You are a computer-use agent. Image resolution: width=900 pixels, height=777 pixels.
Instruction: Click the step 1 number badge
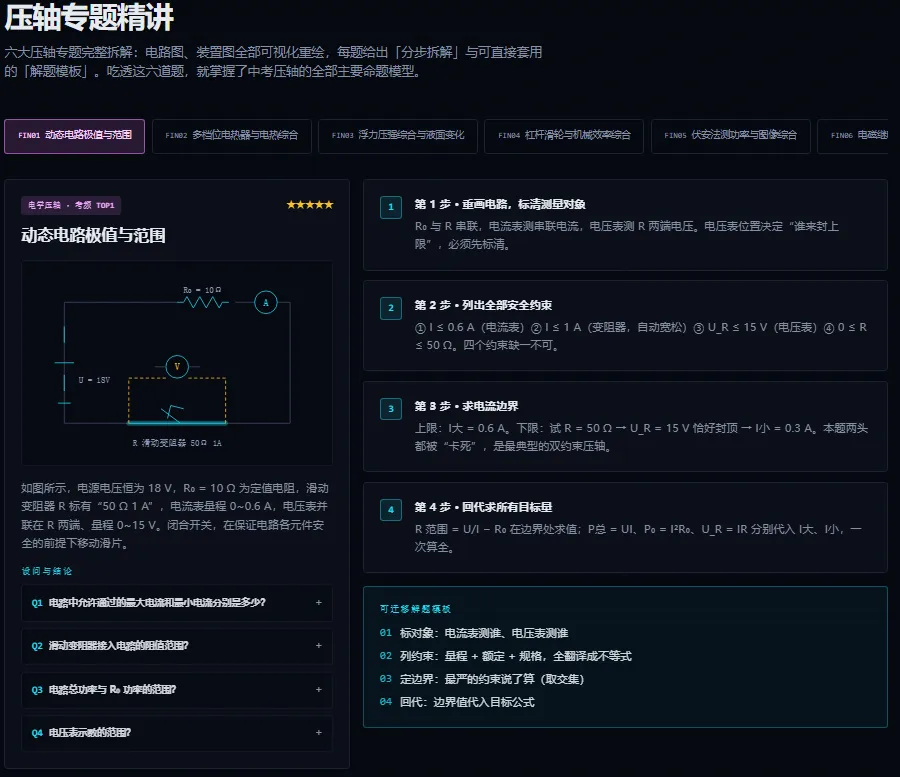point(391,207)
